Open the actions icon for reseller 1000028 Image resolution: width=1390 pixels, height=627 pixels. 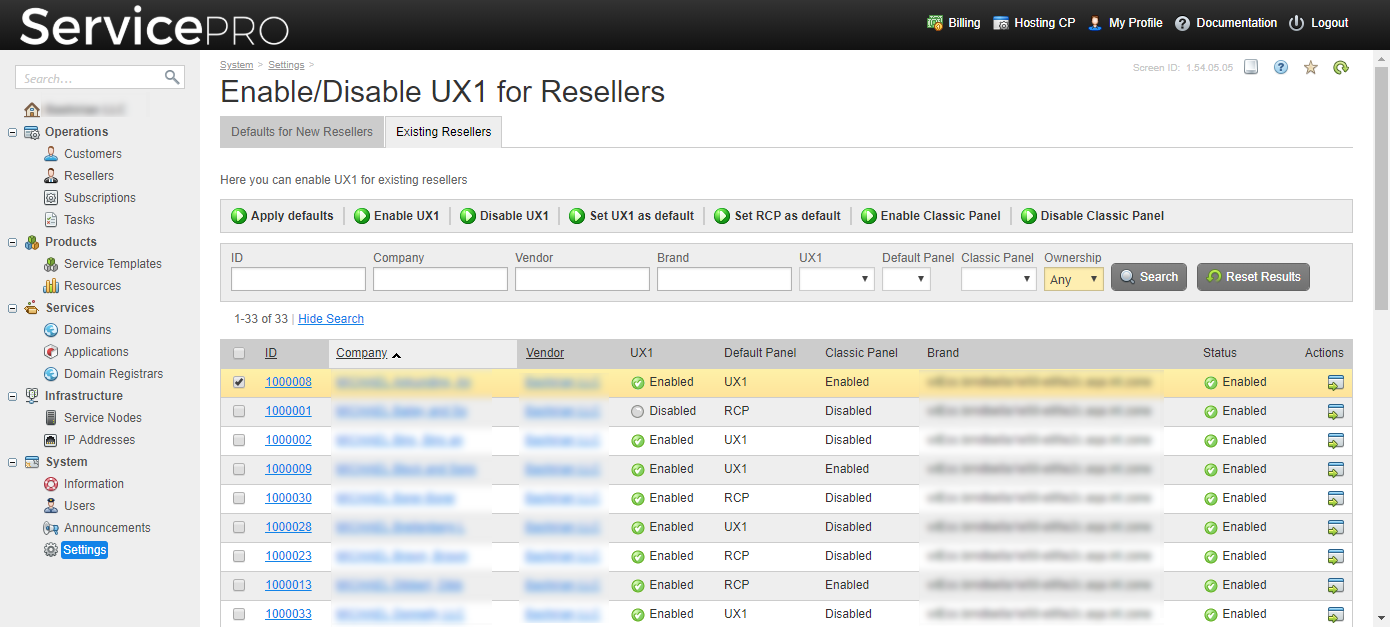tap(1335, 527)
